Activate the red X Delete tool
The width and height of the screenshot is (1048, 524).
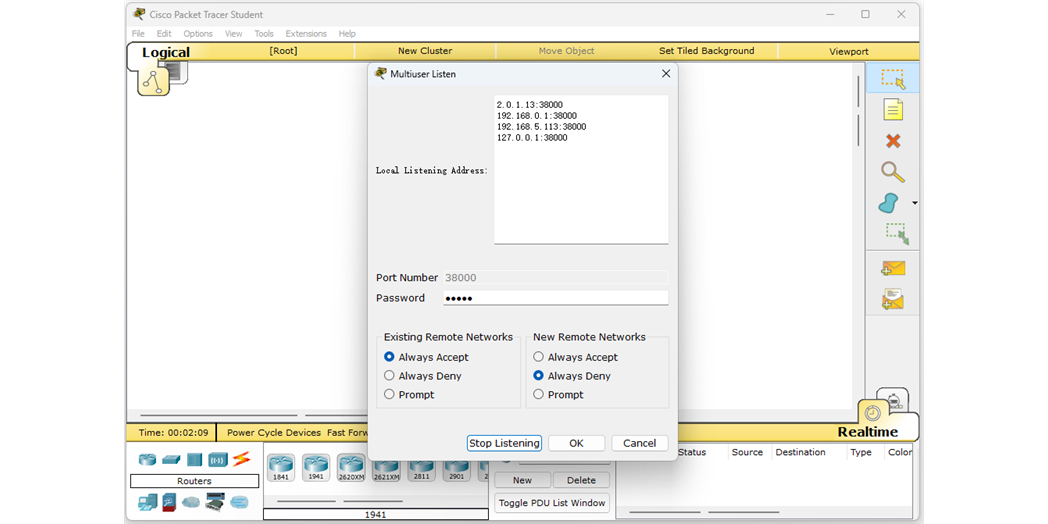892,141
